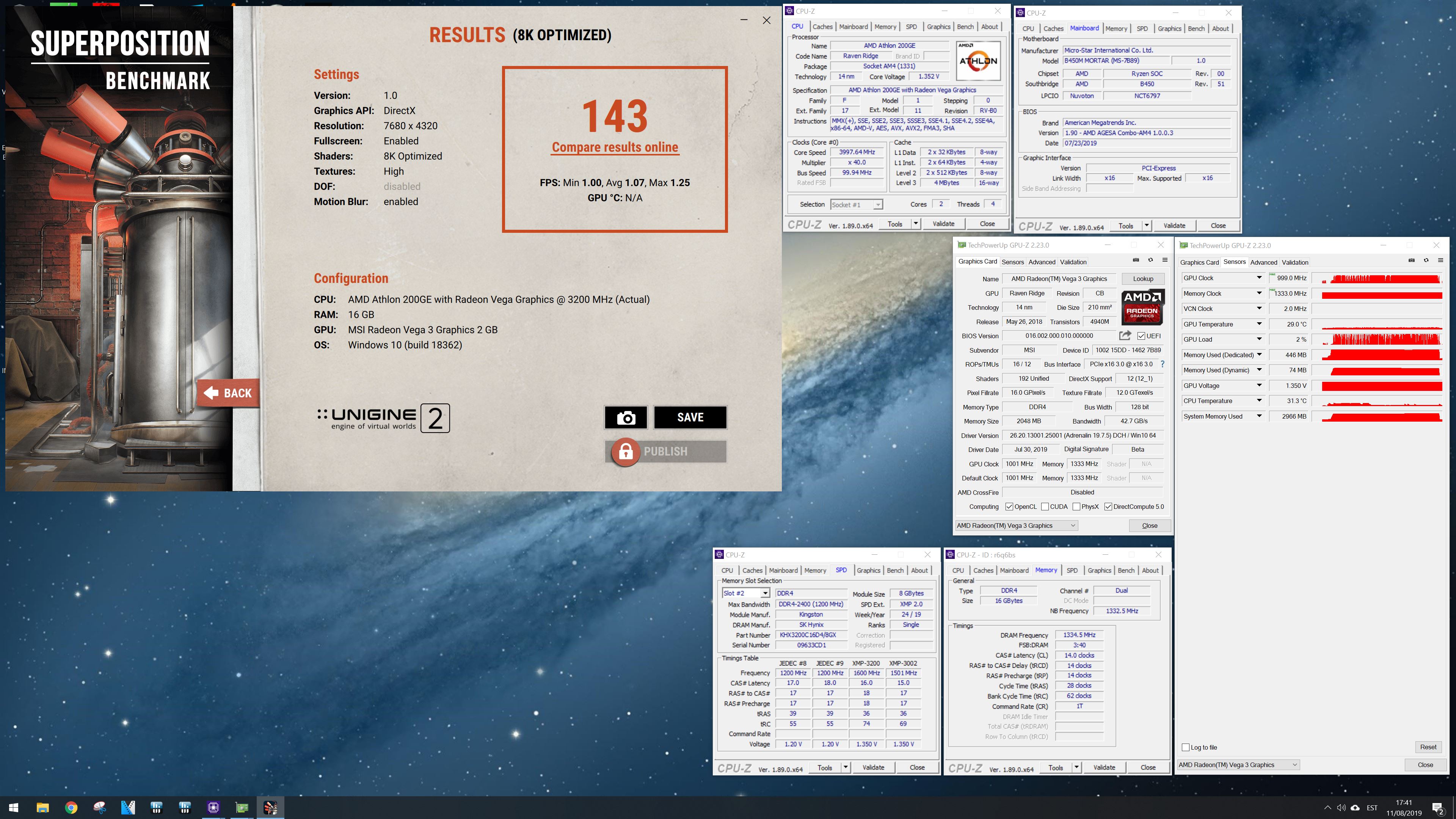
Task: Open the Memory Clock sensor dropdown
Action: pos(1259,293)
